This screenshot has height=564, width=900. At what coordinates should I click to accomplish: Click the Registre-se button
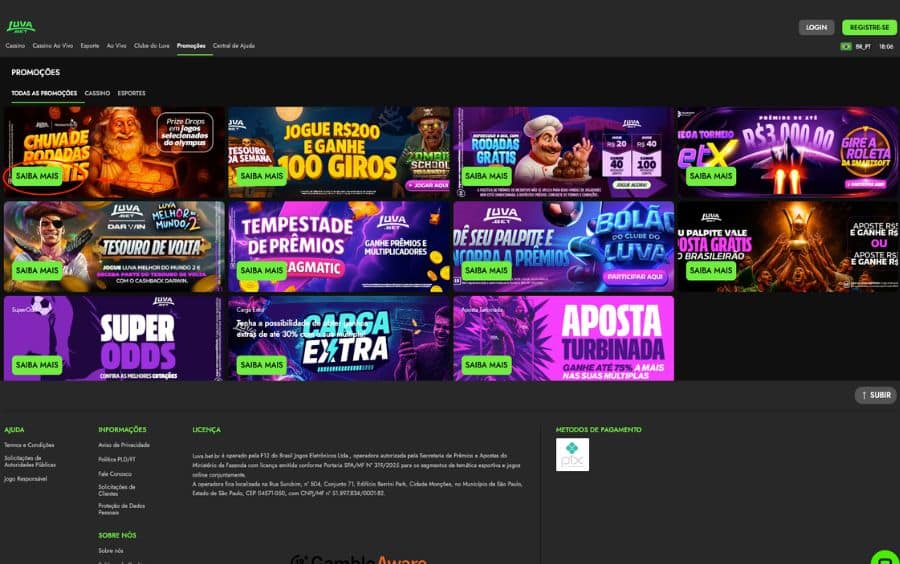(x=869, y=27)
